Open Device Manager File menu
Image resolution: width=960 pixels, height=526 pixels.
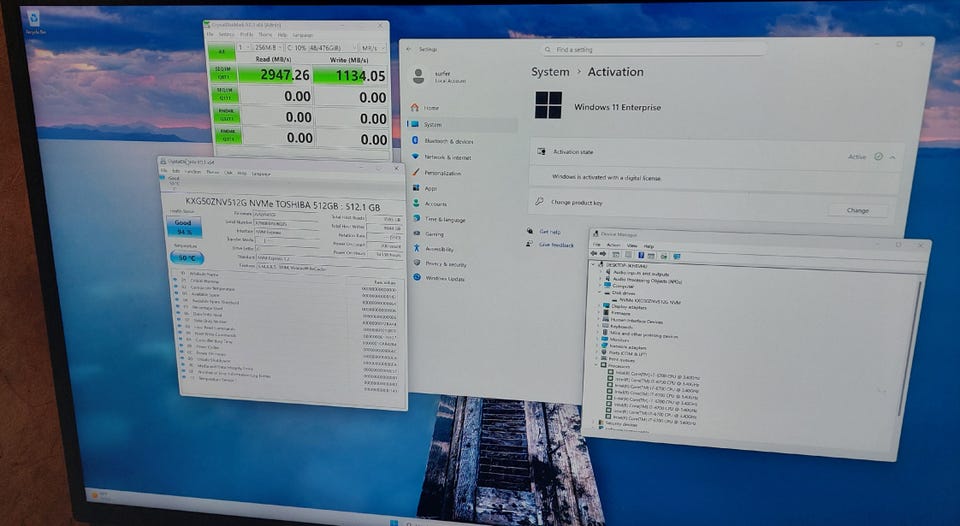point(596,244)
